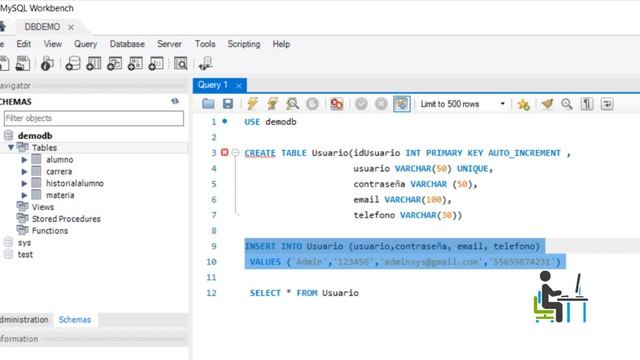Select the demodb schema
640x360 pixels.
pos(35,136)
